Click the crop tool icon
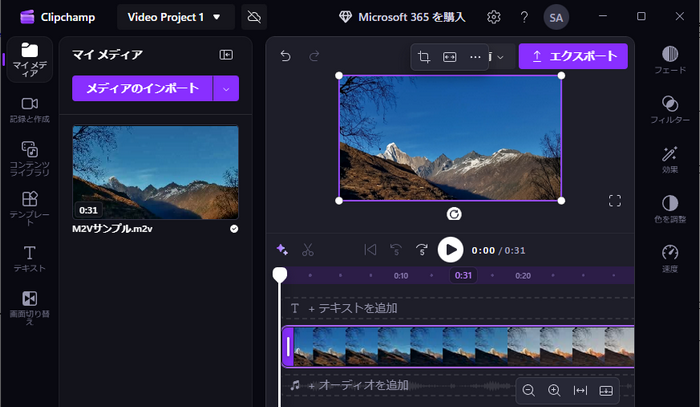 [x=425, y=57]
